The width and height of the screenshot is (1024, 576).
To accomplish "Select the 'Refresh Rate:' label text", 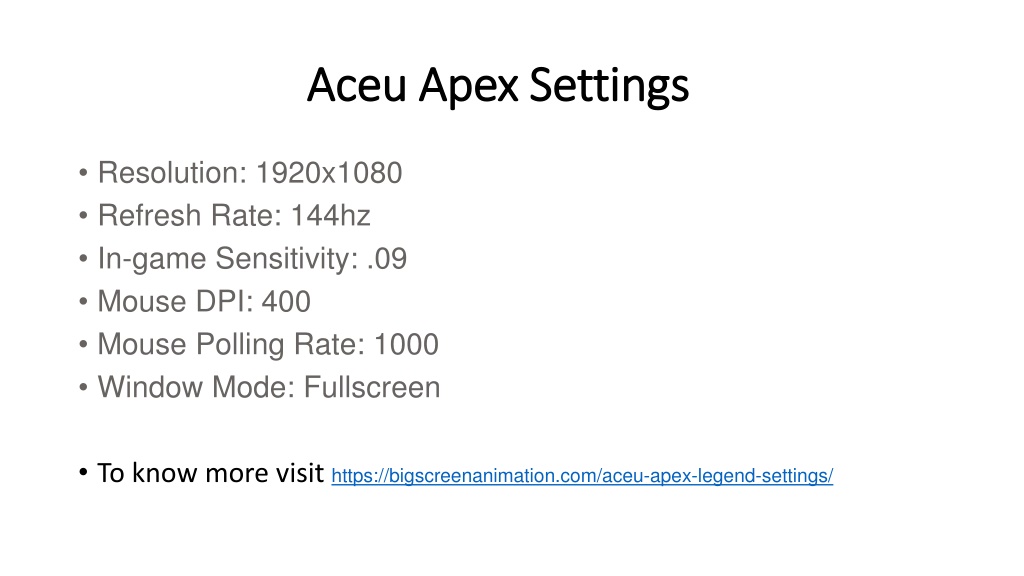I will click(x=189, y=216).
